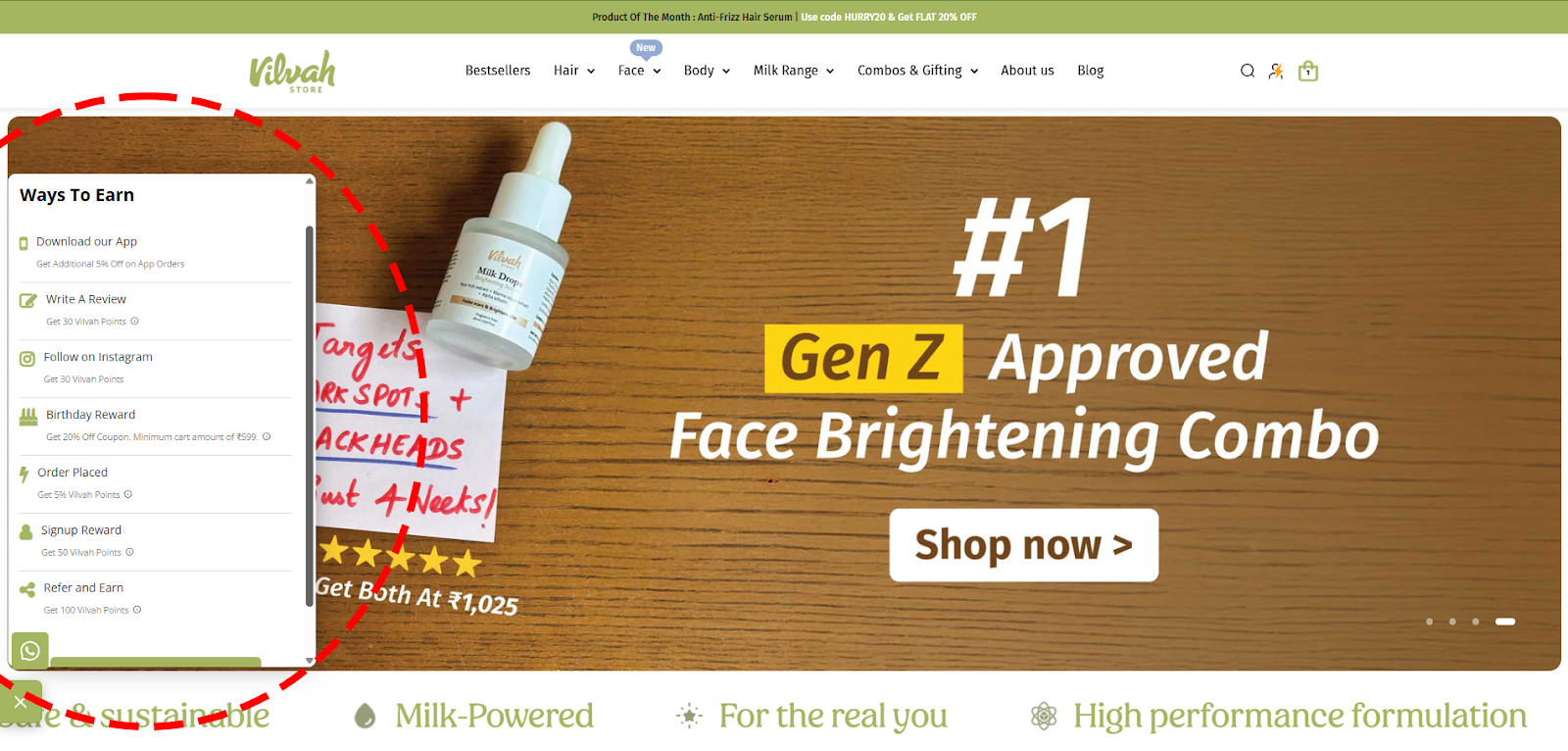Select first carousel slide dot
This screenshot has width=1568, height=751.
pyautogui.click(x=1429, y=622)
